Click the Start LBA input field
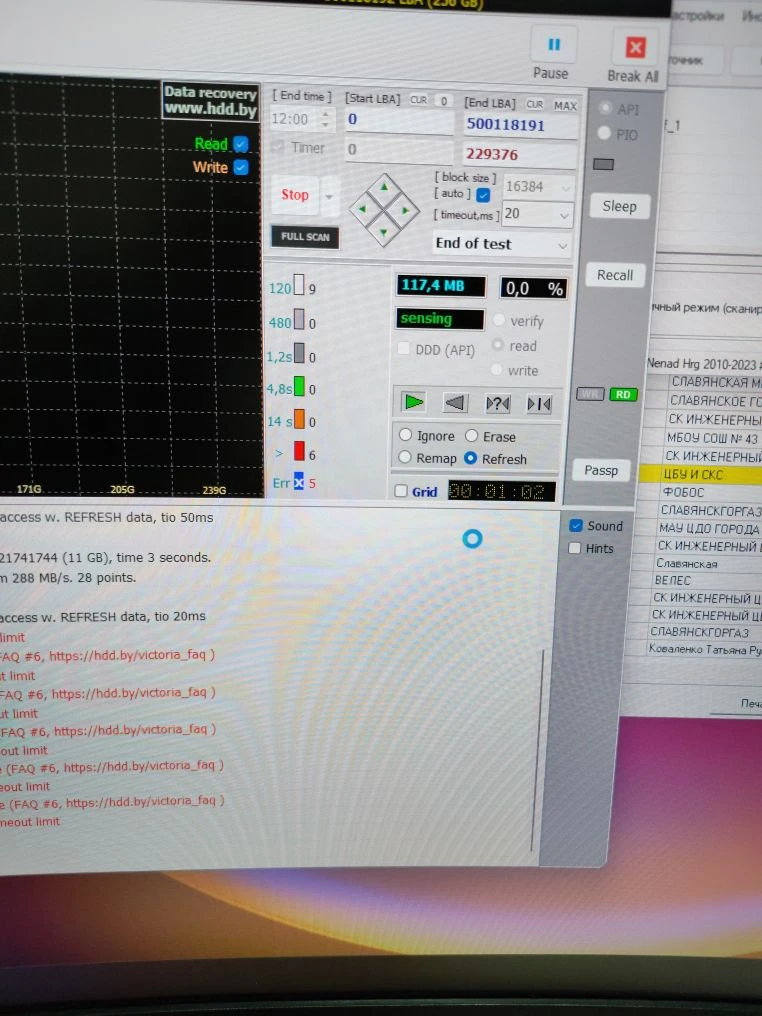Image resolution: width=762 pixels, height=1016 pixels. [398, 121]
